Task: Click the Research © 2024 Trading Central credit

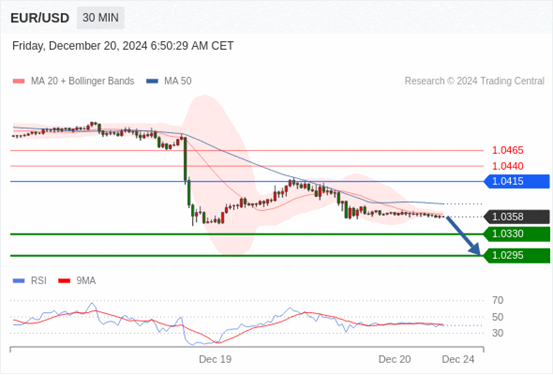Action: pyautogui.click(x=474, y=81)
